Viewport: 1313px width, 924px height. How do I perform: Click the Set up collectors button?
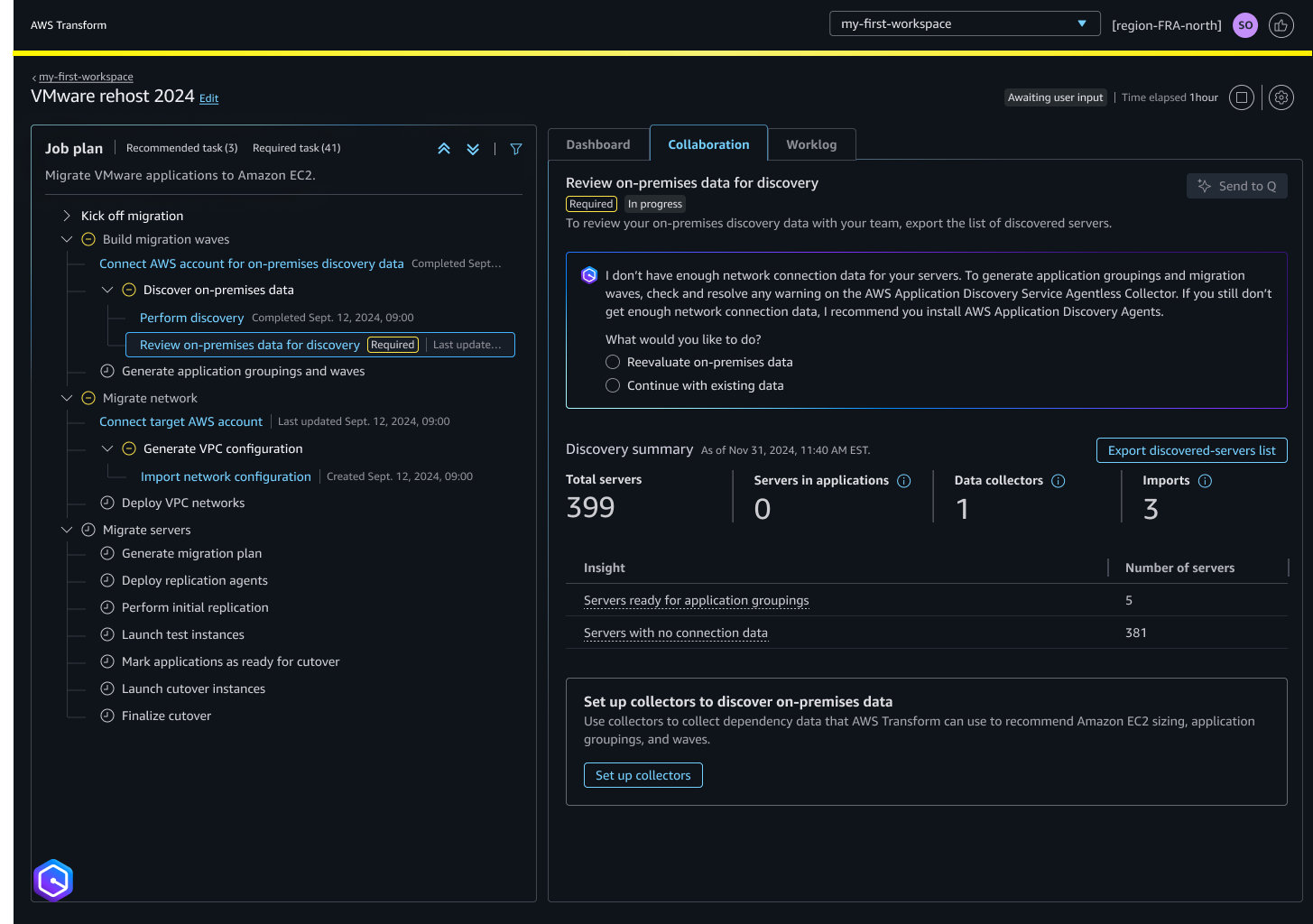643,775
